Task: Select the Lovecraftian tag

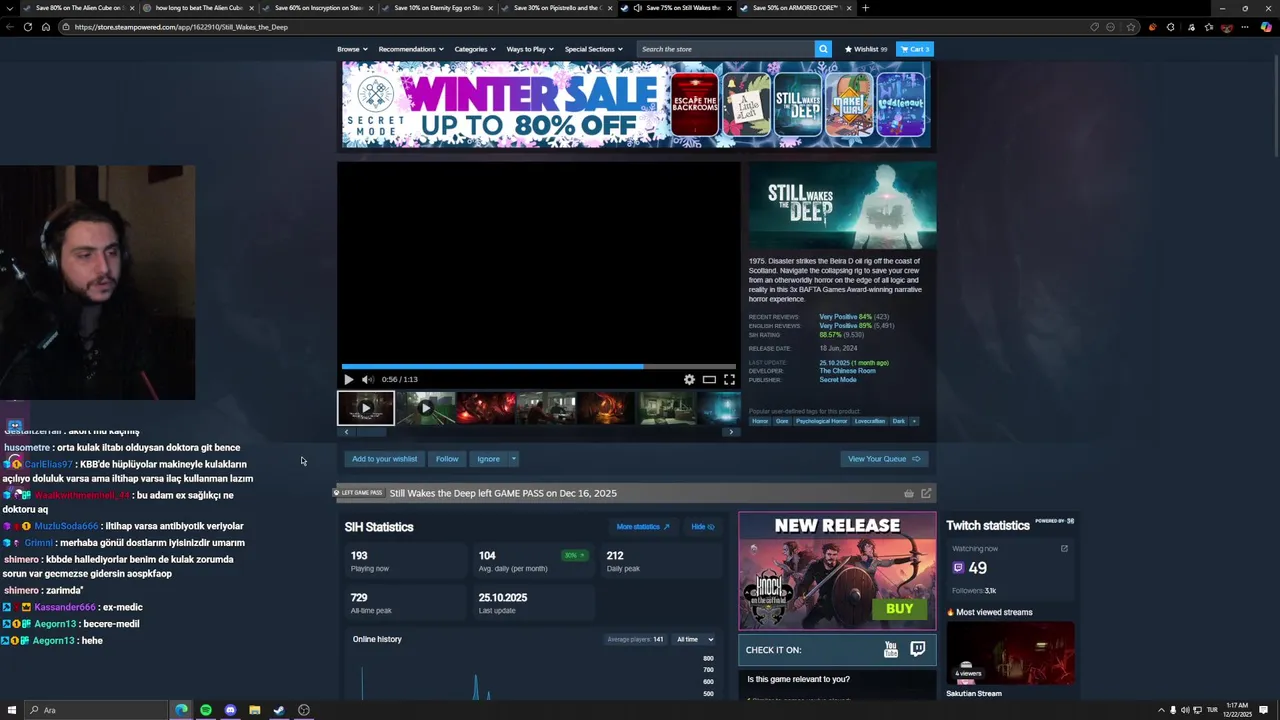Action: pos(870,421)
